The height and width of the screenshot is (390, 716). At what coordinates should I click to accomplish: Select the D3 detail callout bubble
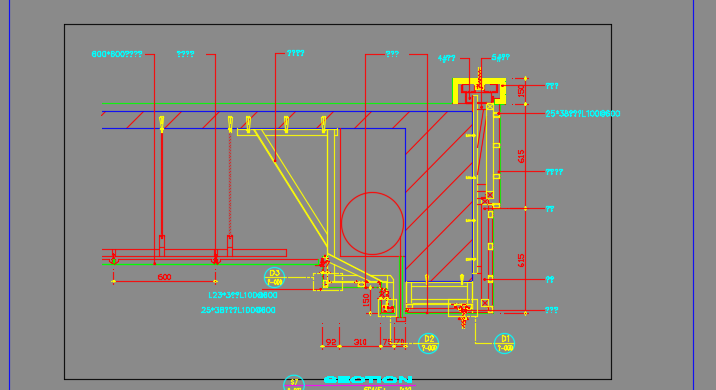pos(274,278)
